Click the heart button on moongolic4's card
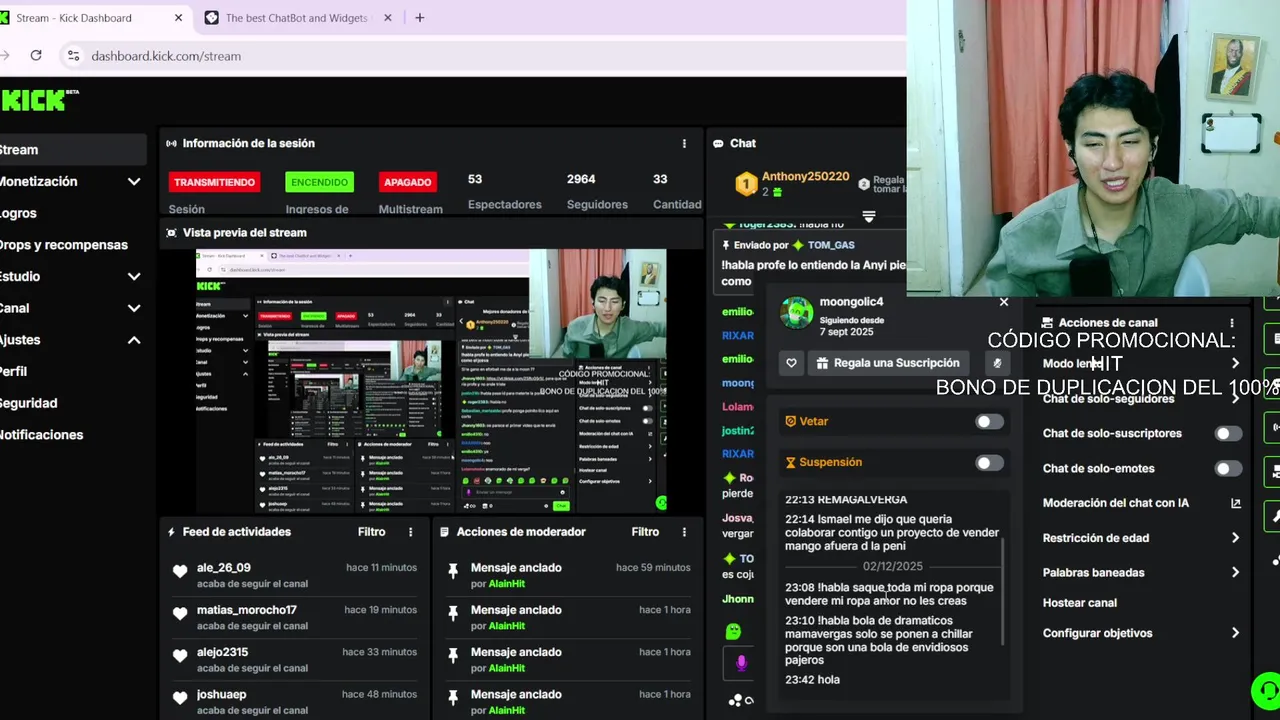Image resolution: width=1280 pixels, height=720 pixels. pos(791,363)
